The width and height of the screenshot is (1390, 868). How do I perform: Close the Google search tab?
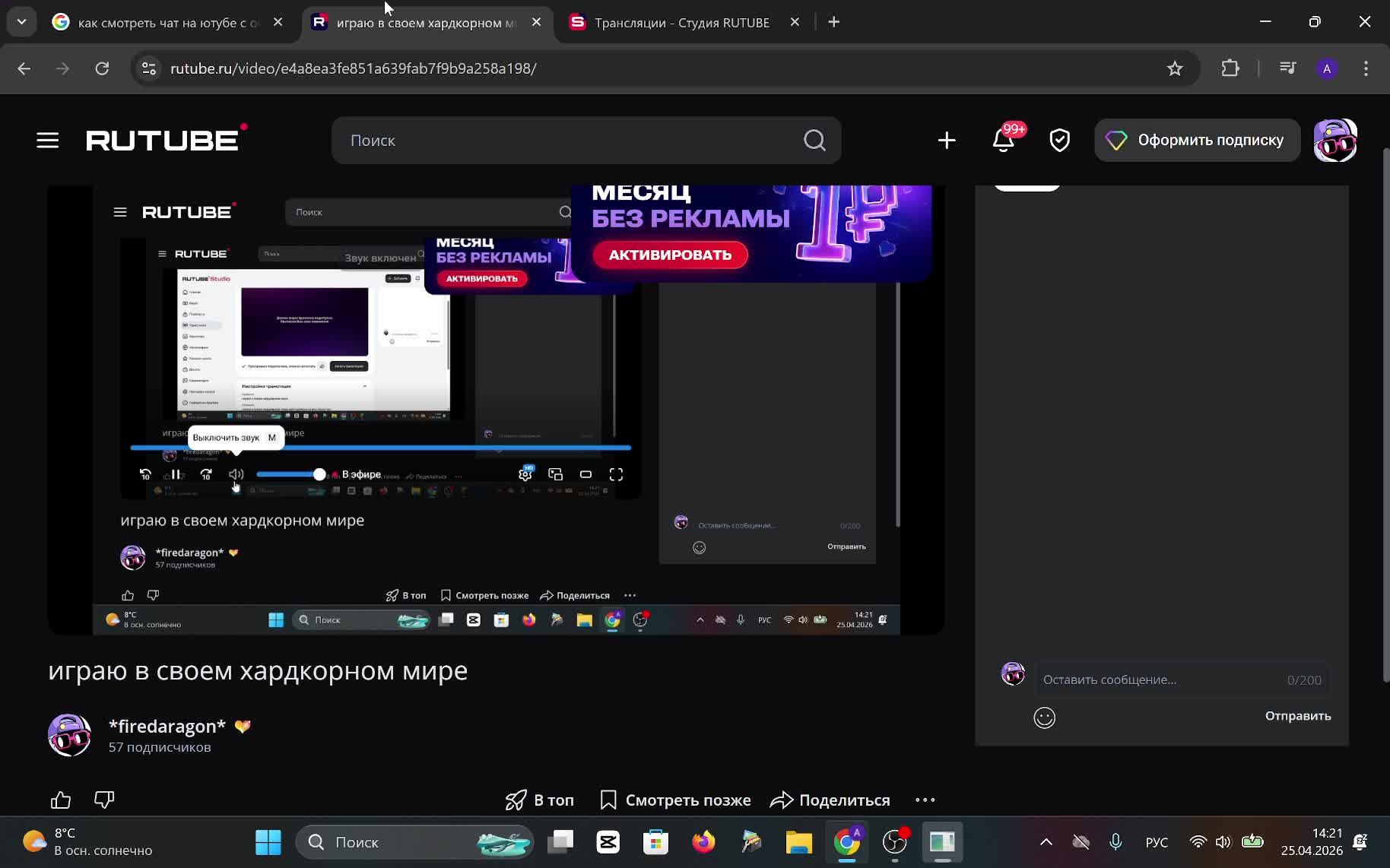click(x=278, y=22)
